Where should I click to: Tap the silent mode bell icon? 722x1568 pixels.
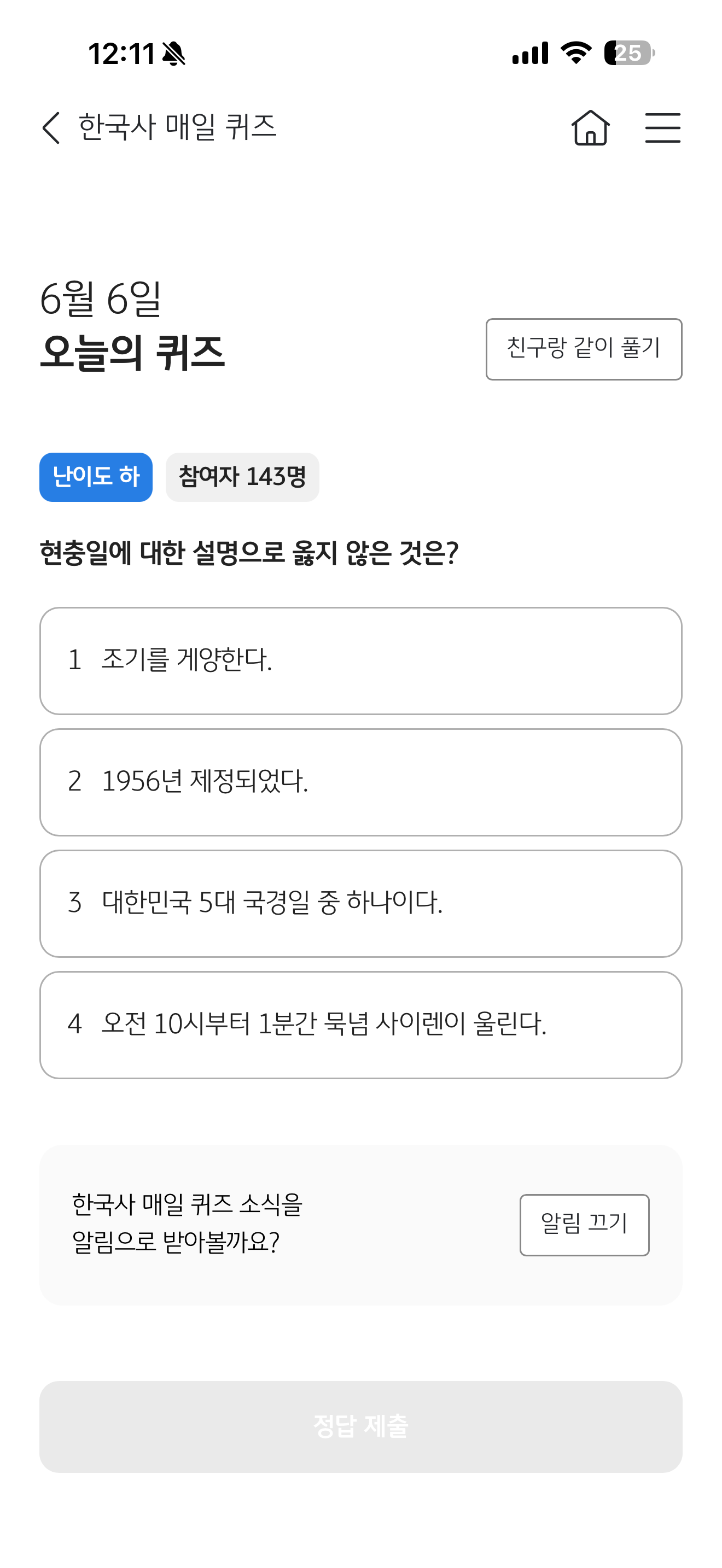click(174, 54)
